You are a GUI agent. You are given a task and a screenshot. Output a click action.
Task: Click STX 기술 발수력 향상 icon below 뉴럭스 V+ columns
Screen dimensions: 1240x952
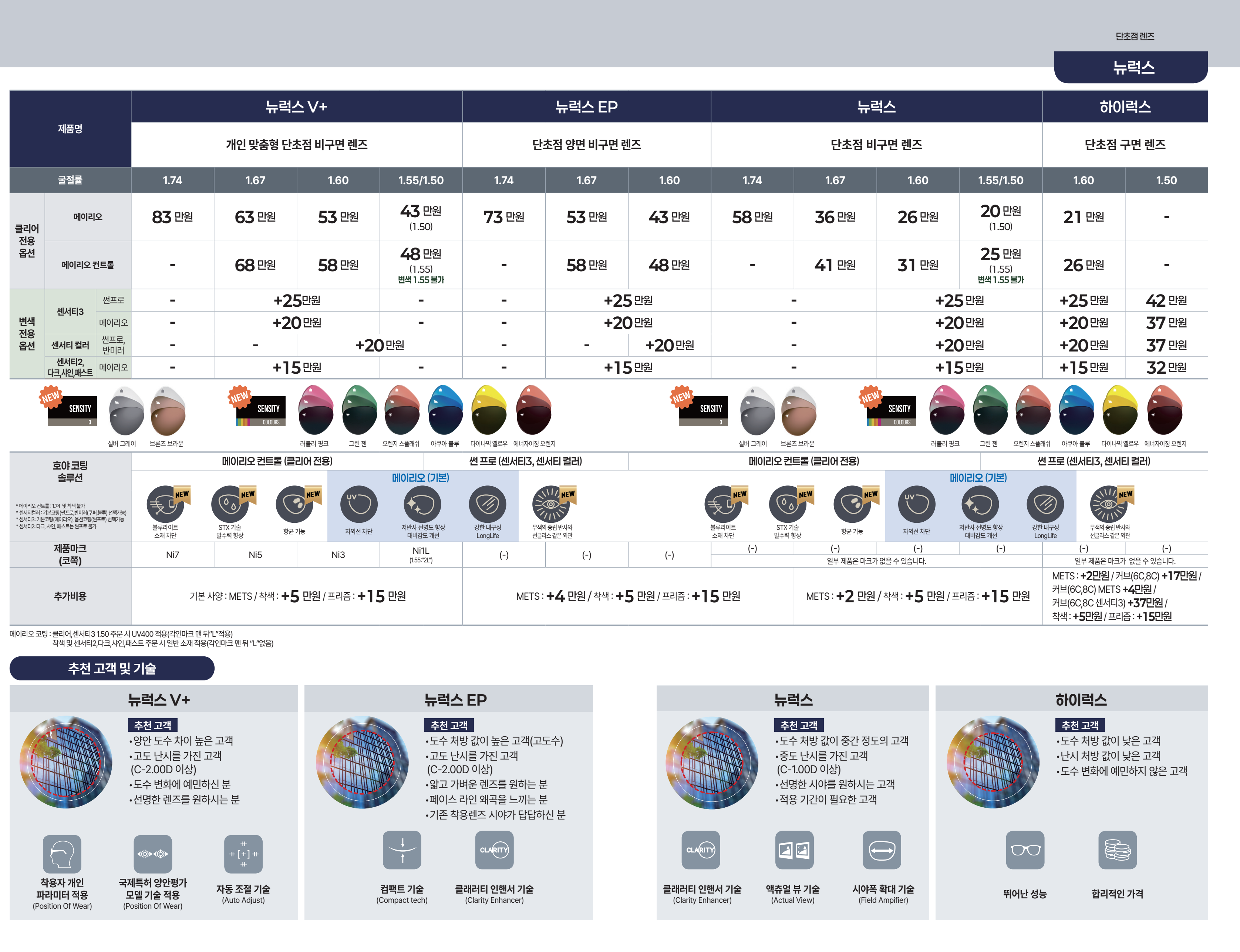coord(230,504)
